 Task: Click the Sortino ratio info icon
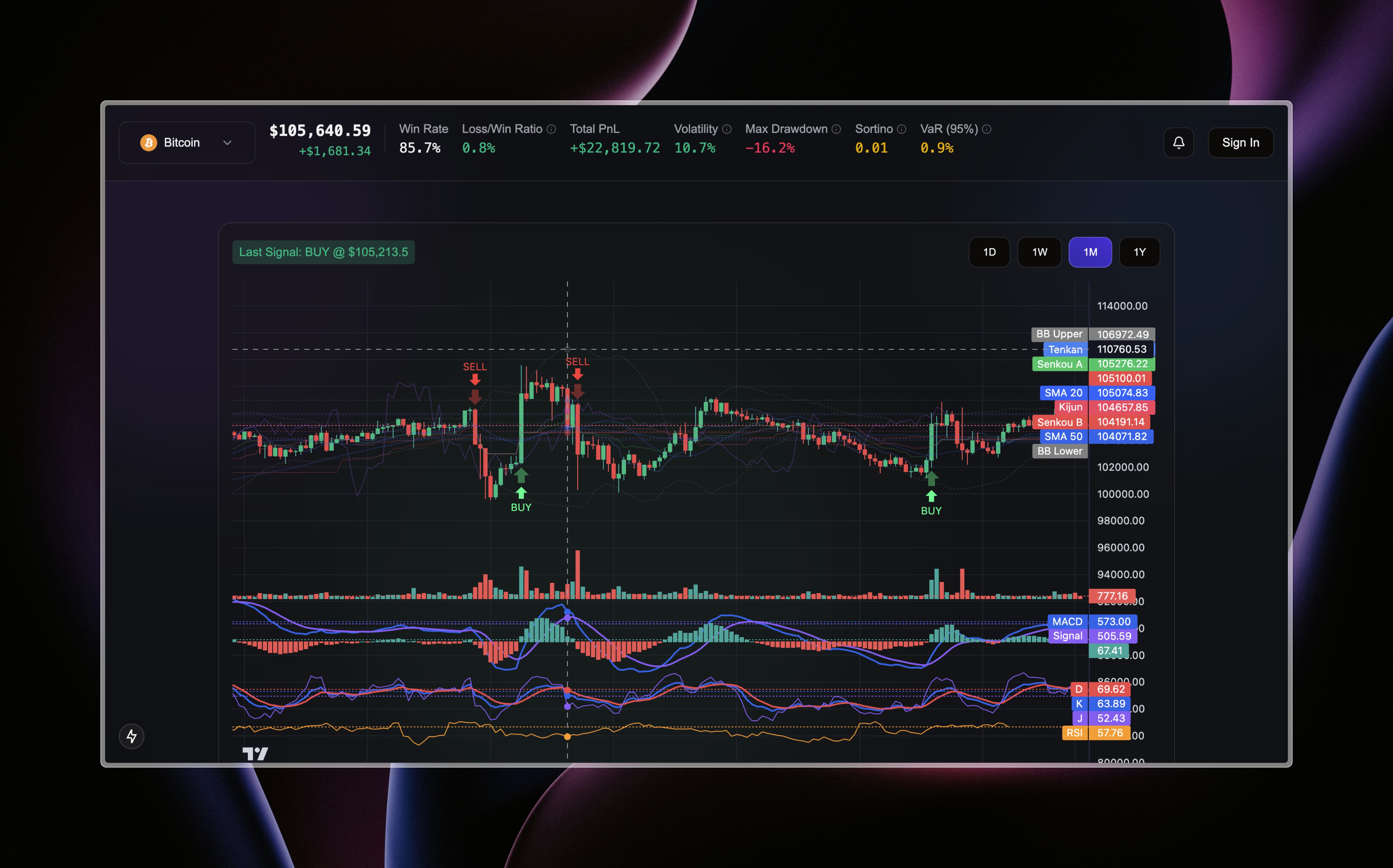(902, 129)
